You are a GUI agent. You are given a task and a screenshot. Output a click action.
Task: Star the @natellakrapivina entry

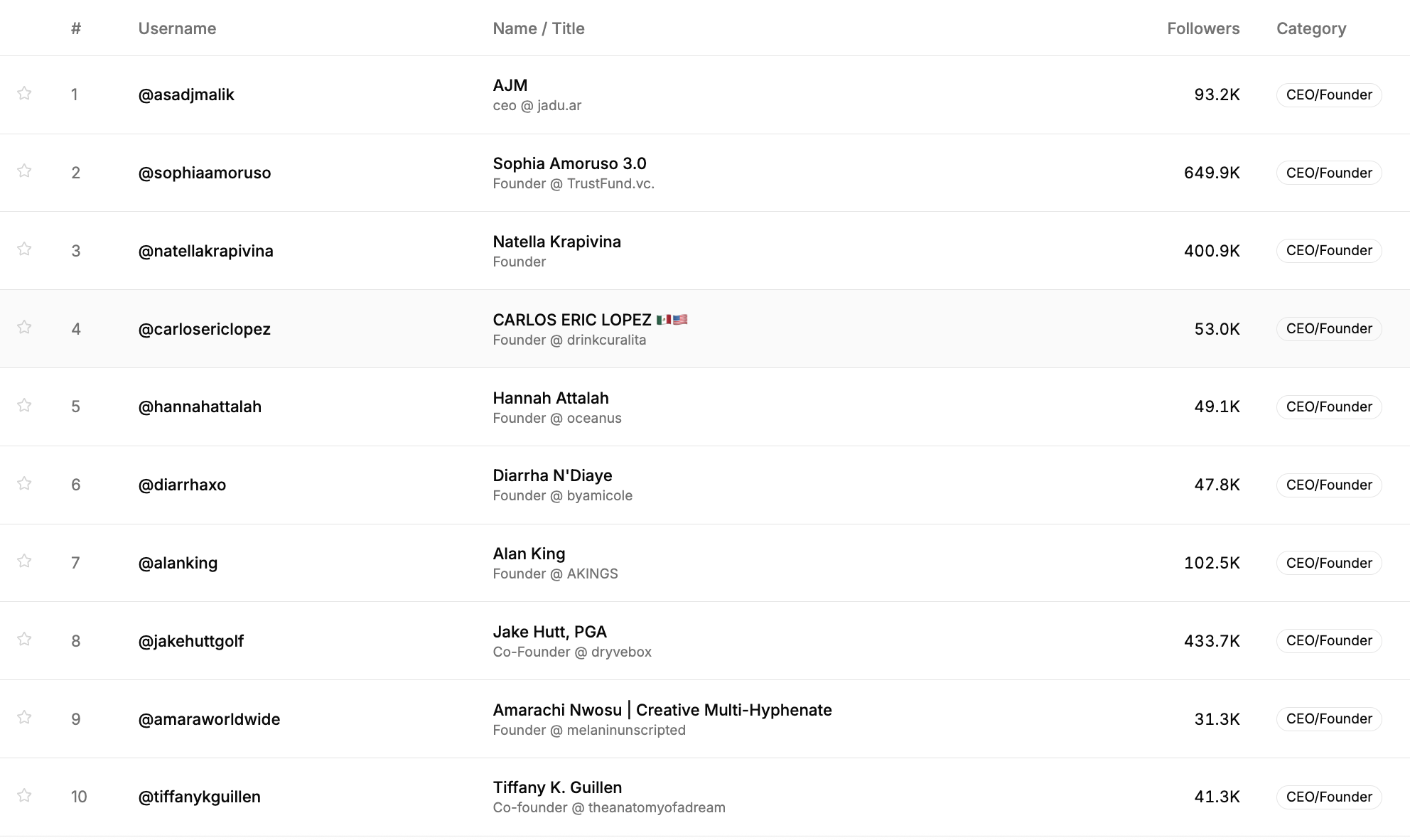[x=24, y=249]
